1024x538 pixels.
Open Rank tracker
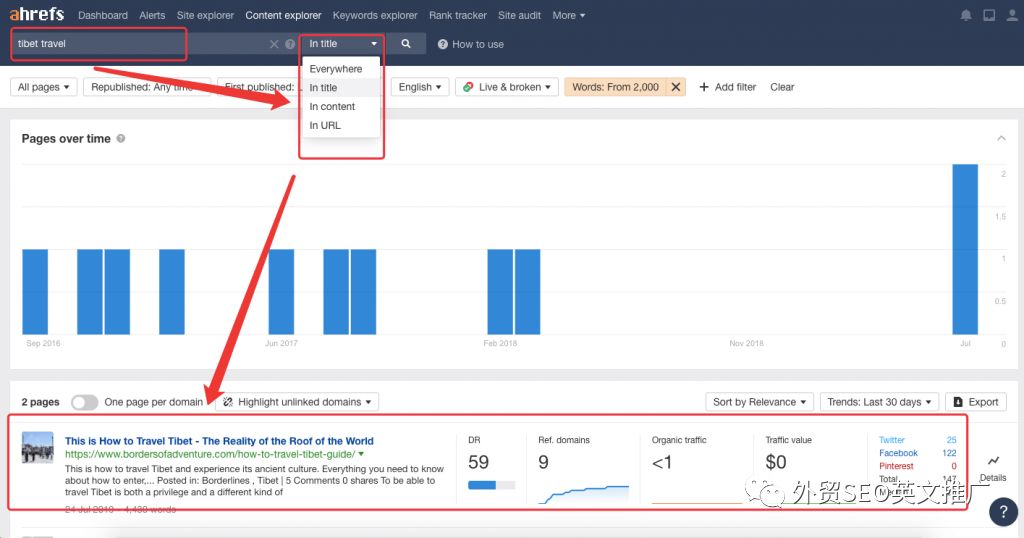coord(458,15)
